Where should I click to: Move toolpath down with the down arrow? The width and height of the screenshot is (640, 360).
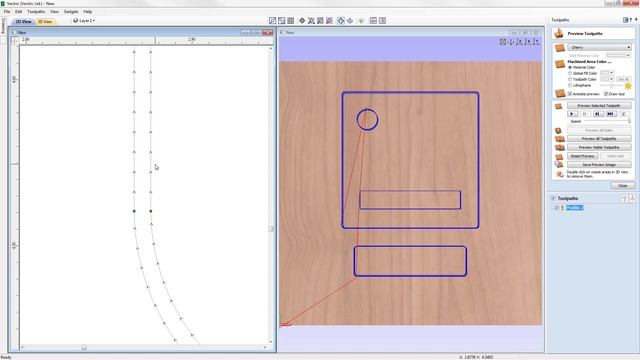[632, 198]
